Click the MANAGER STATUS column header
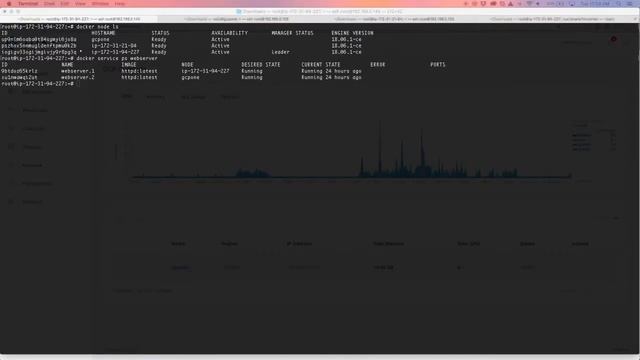This screenshot has height=360, width=640. click(293, 33)
